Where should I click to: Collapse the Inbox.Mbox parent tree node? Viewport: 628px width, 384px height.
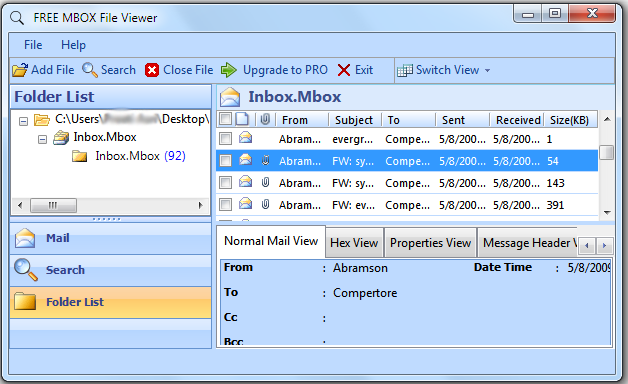point(42,139)
